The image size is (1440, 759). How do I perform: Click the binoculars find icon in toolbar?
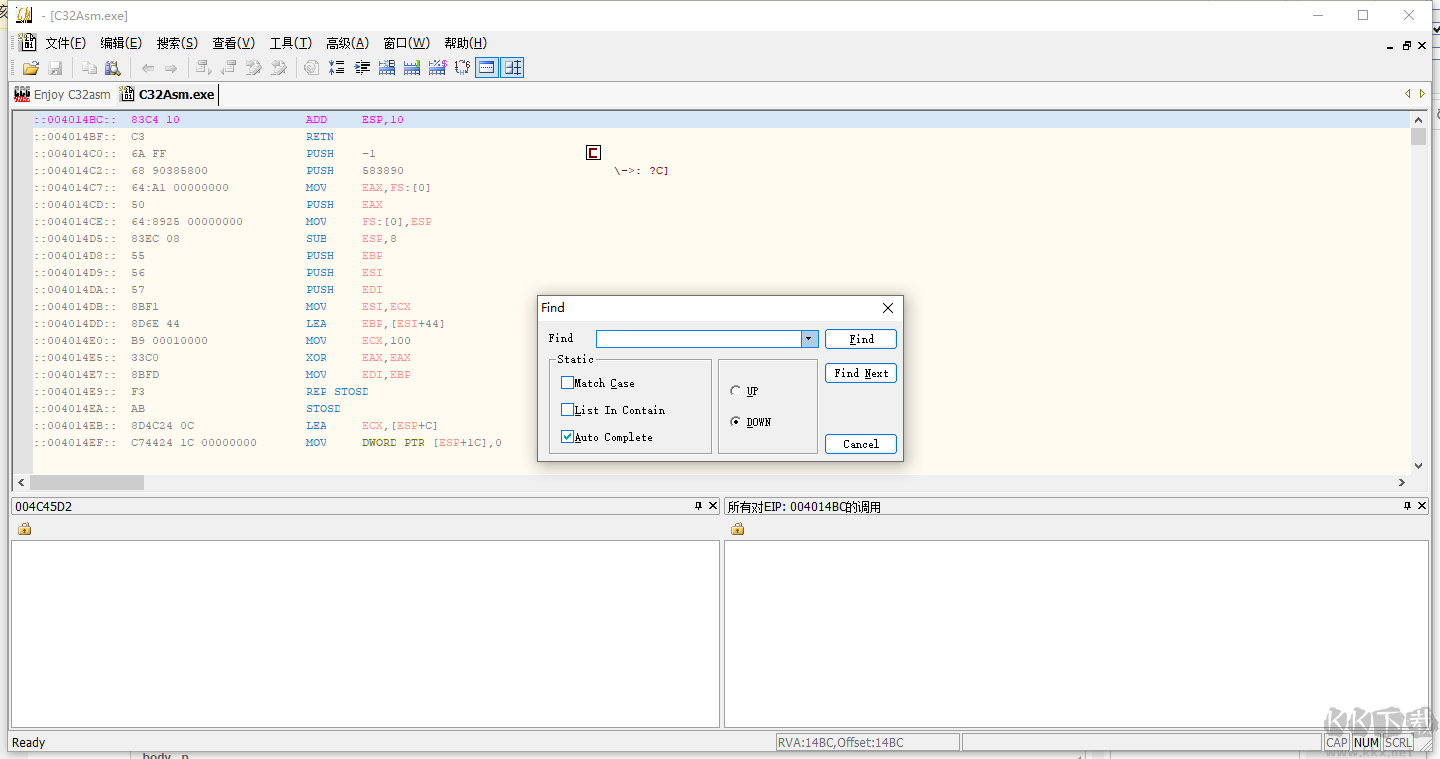point(113,68)
